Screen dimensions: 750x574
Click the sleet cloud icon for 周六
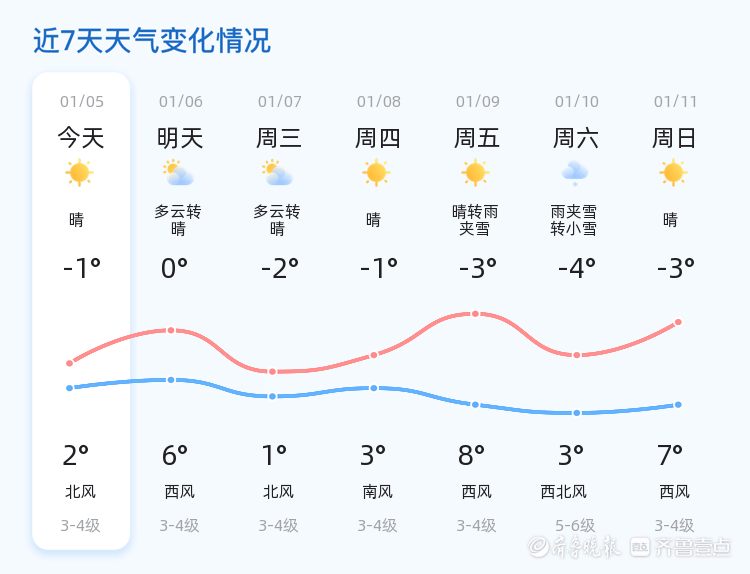pos(575,173)
